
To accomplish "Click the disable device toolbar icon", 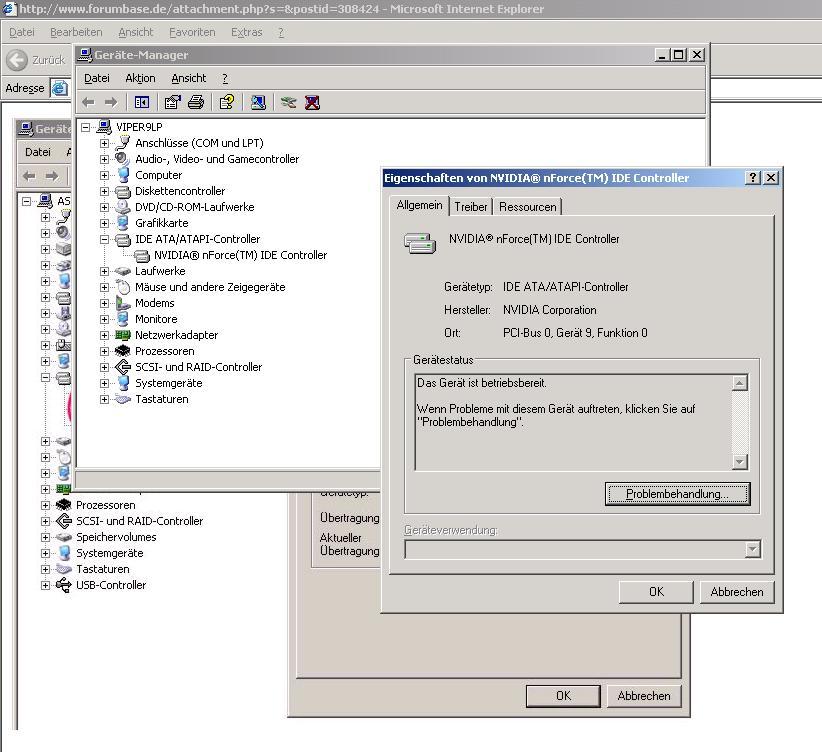I will (288, 102).
